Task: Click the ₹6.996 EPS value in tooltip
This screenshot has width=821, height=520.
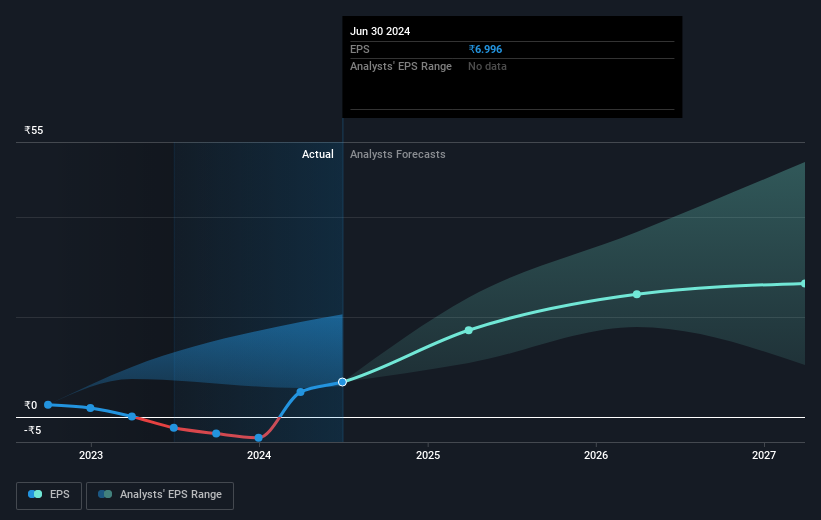Action: click(485, 49)
